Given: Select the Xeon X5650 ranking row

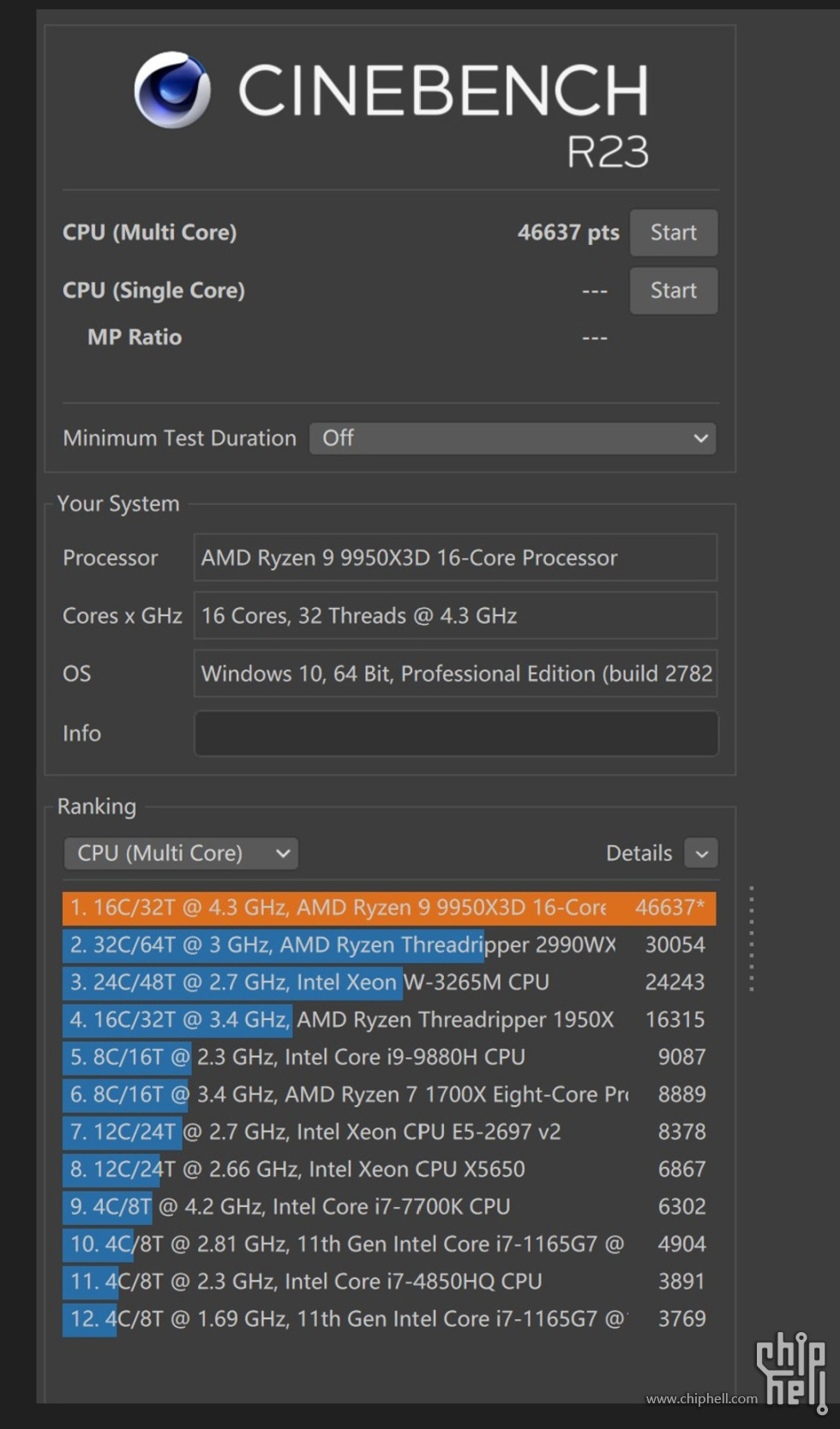Looking at the screenshot, I should pos(389,1169).
